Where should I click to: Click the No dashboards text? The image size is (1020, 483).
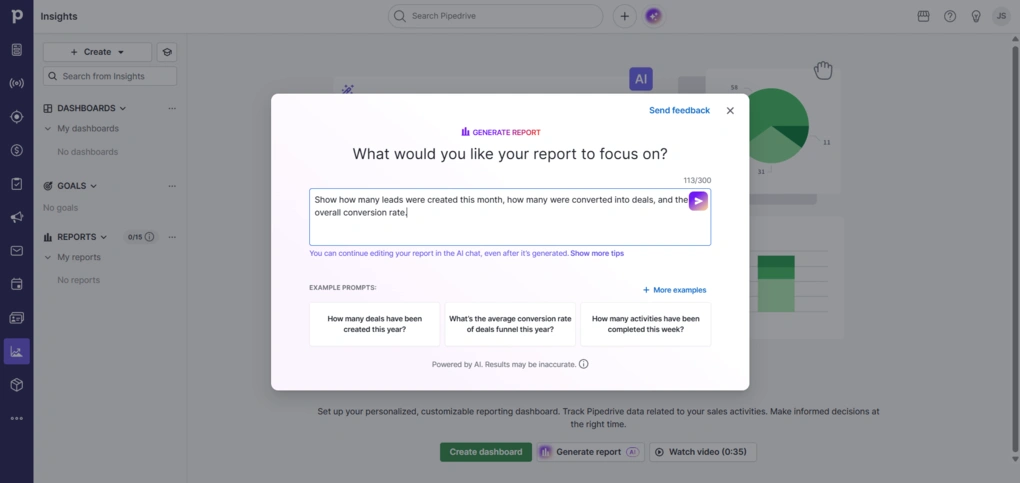coord(88,152)
